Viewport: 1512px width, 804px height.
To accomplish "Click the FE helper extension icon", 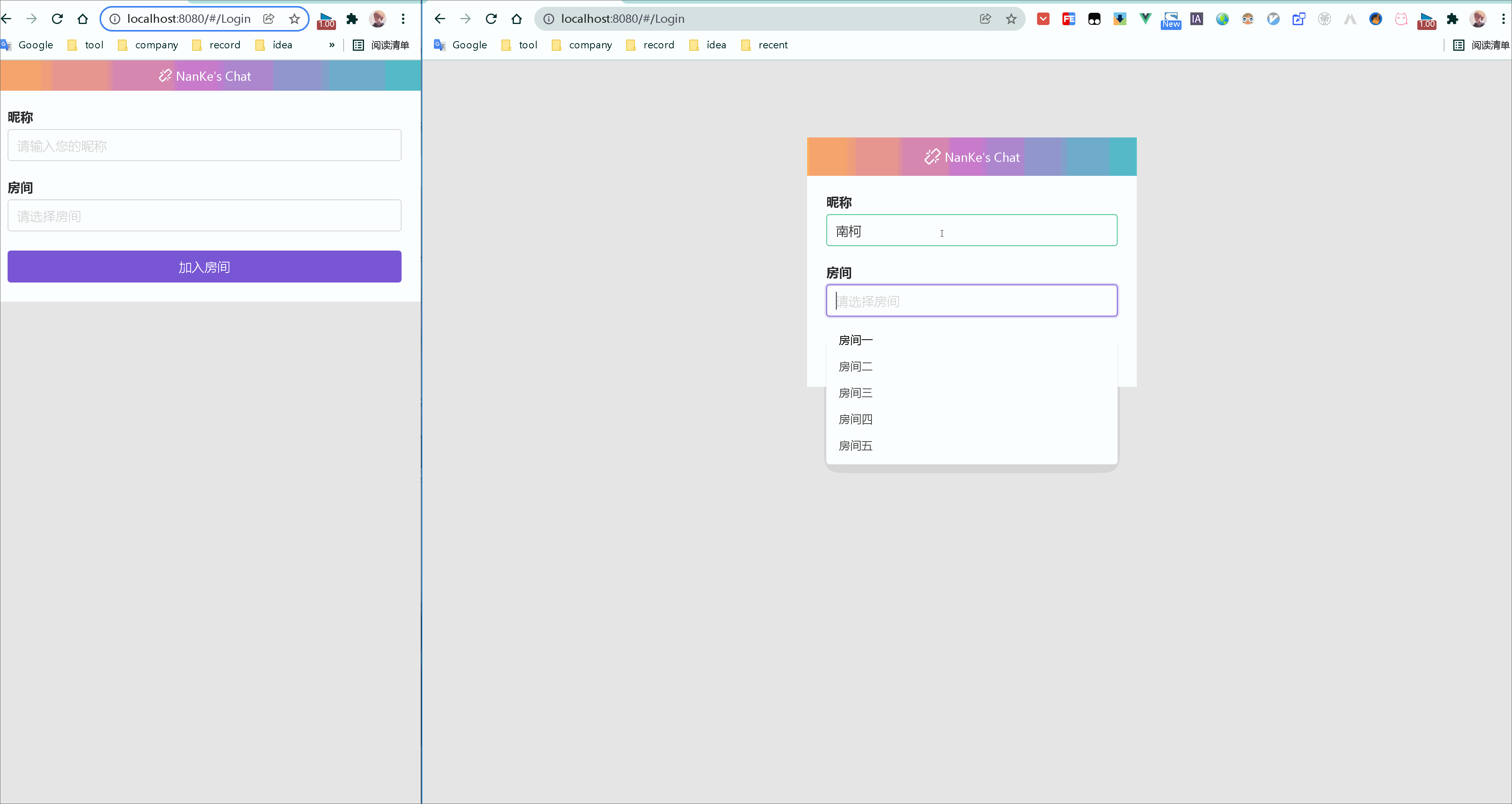I will coord(1068,19).
